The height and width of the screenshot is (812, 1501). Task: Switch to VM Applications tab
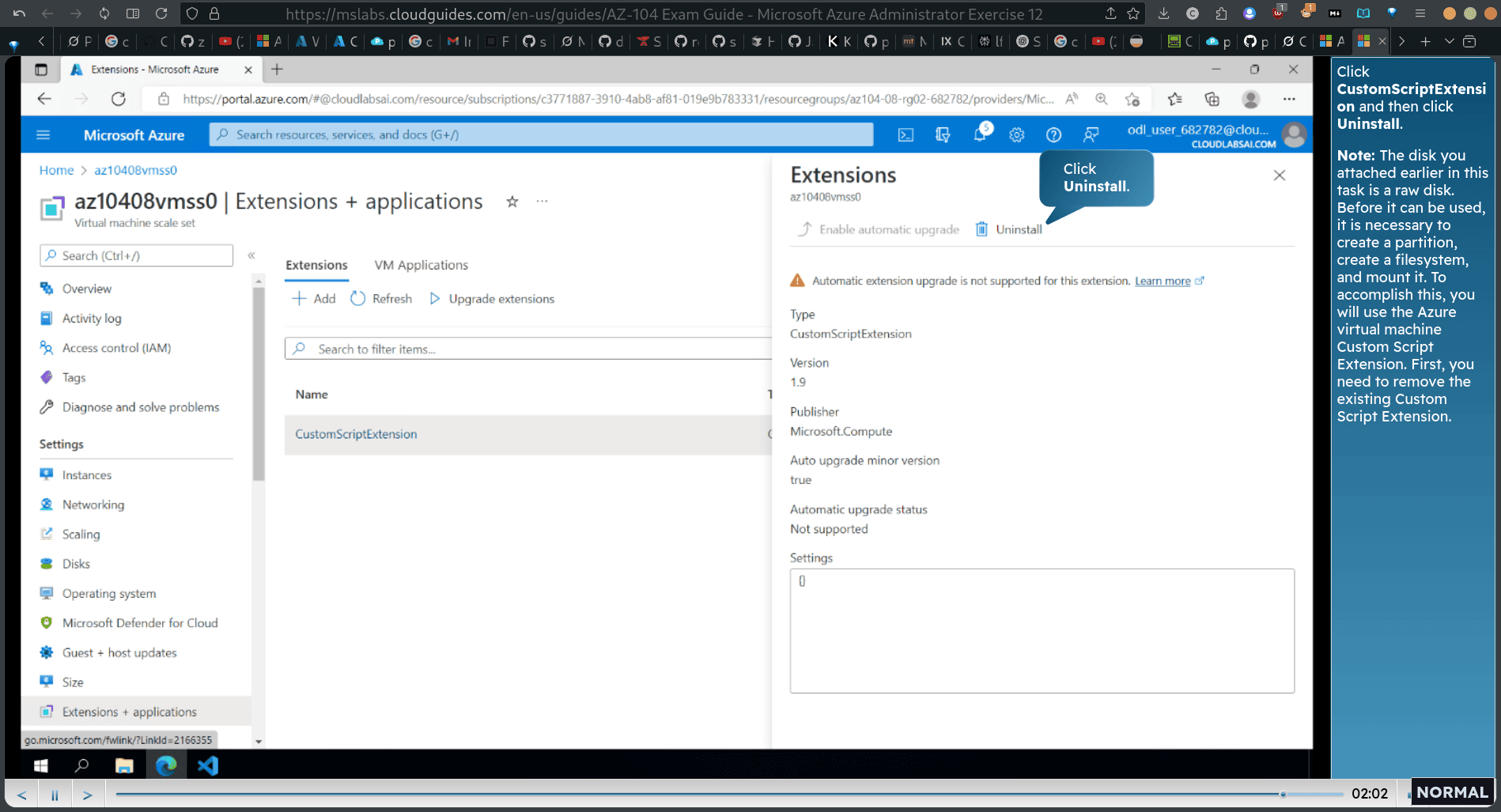[422, 265]
